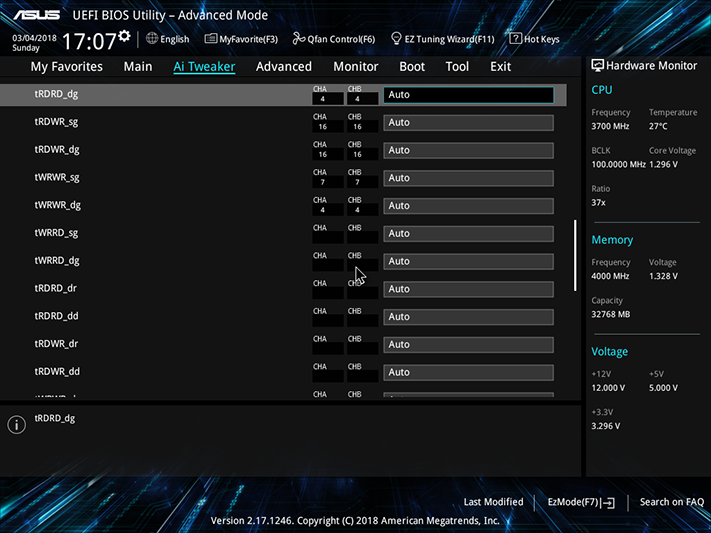Image resolution: width=711 pixels, height=533 pixels.
Task: Launch Qfan Control(F6)
Action: click(341, 39)
